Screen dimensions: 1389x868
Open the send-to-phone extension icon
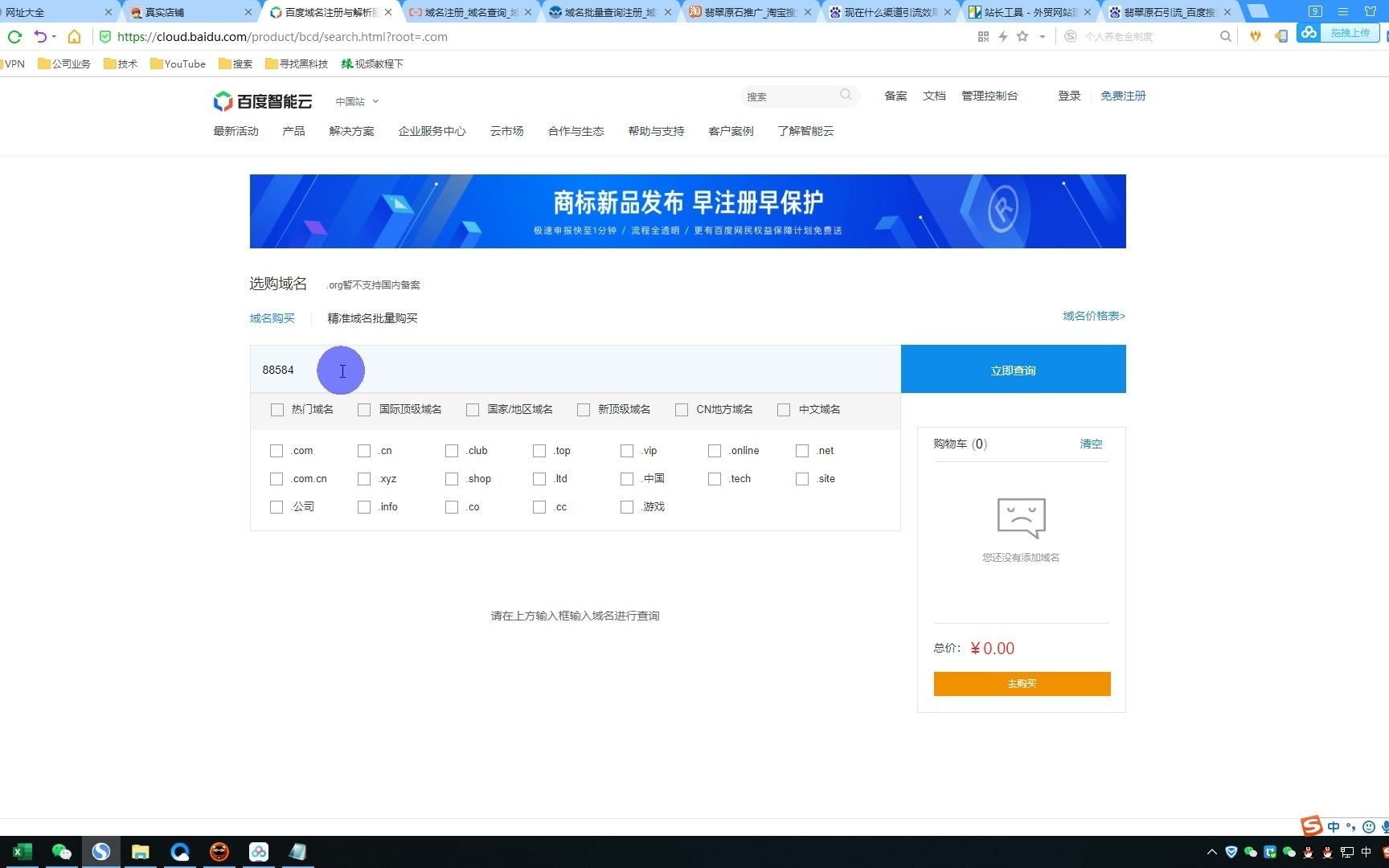tap(1281, 36)
